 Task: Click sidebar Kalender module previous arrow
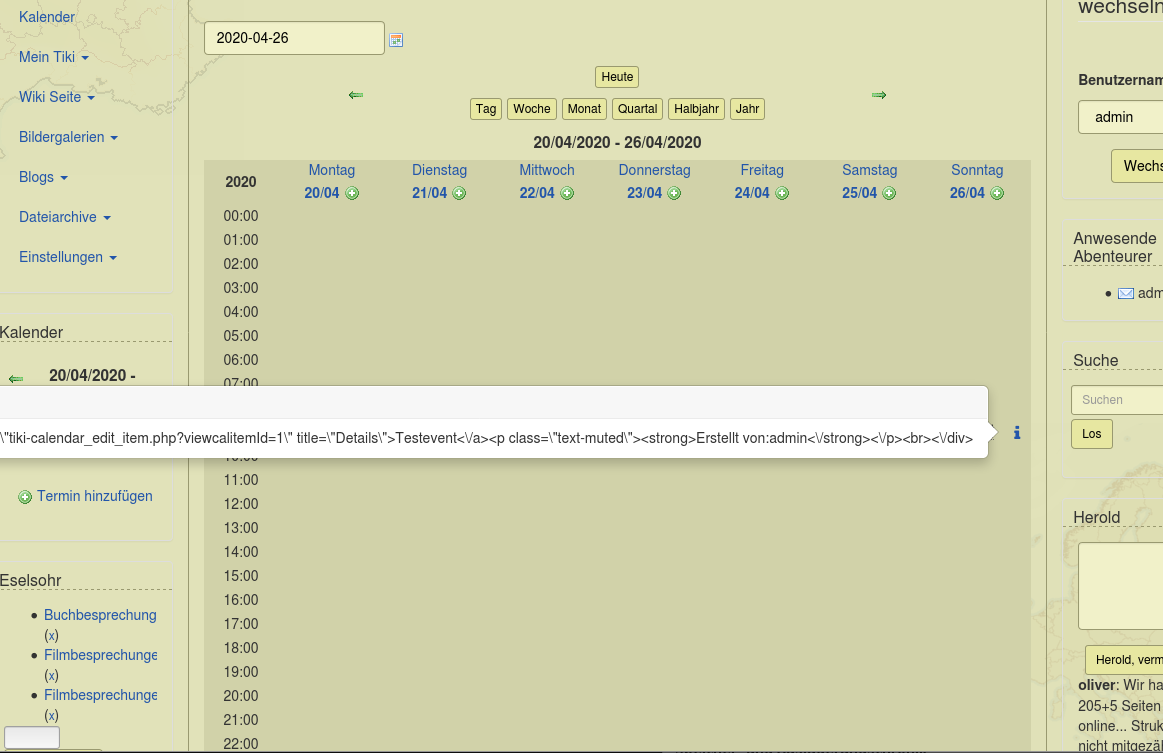pyautogui.click(x=16, y=379)
